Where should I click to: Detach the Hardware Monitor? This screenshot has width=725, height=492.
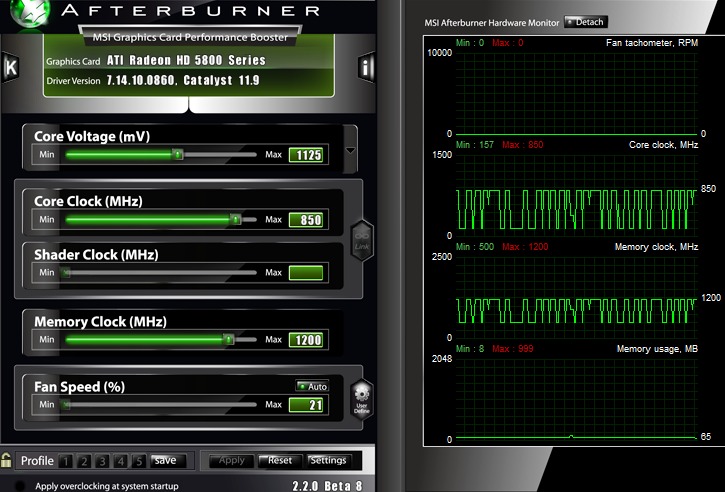pos(586,22)
